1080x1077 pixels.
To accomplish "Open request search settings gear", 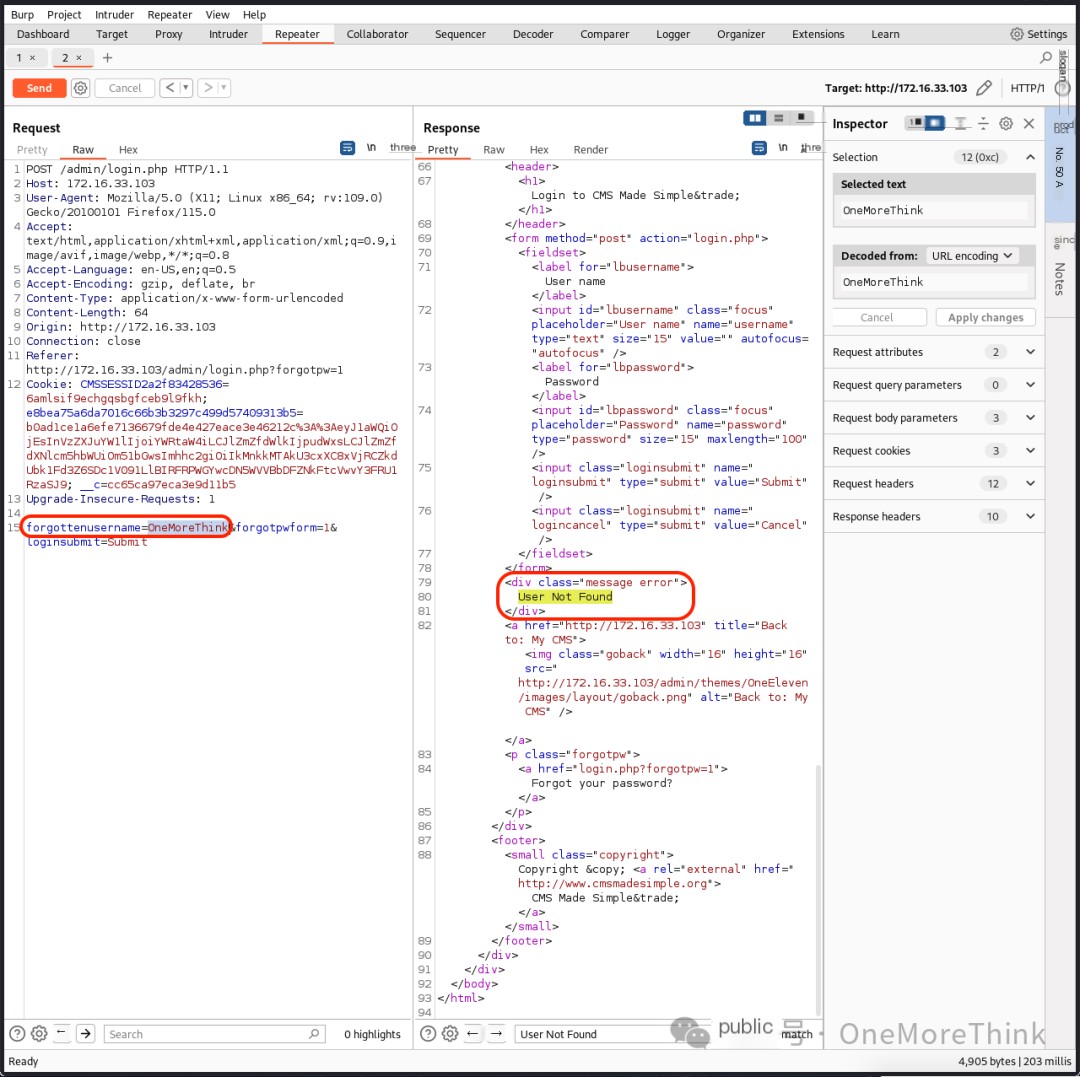I will tap(39, 1034).
